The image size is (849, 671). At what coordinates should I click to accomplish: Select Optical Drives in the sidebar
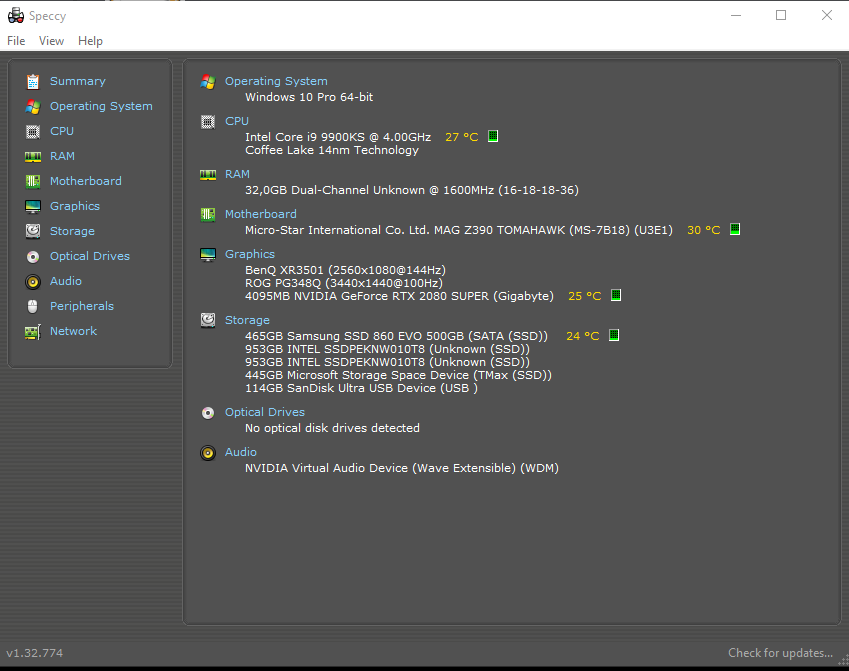click(90, 256)
